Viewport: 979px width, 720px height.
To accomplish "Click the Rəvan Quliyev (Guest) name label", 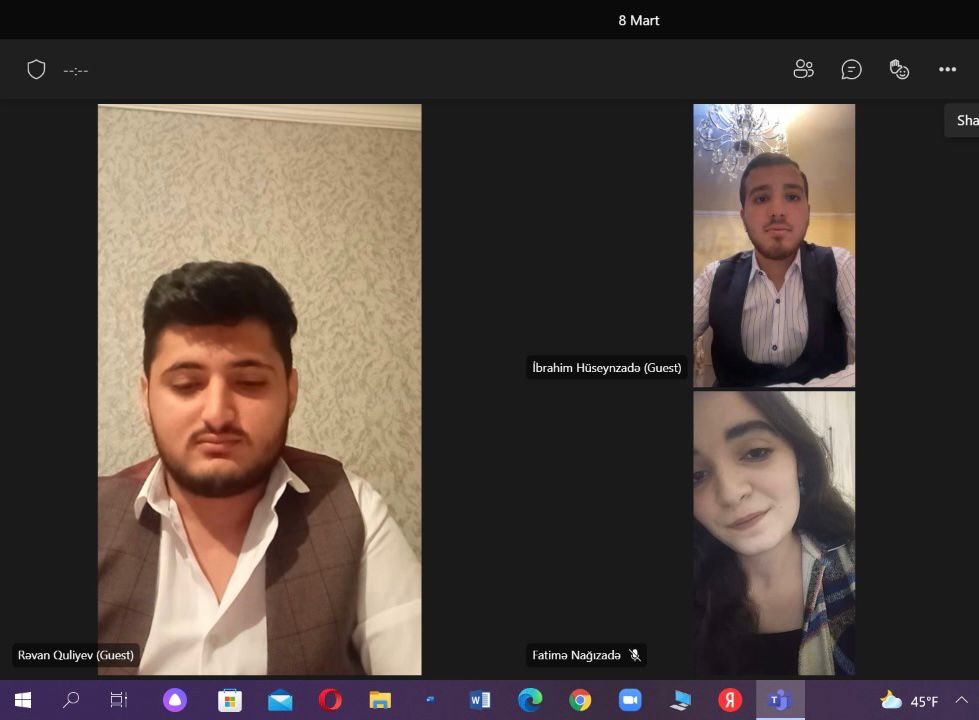I will (x=76, y=655).
